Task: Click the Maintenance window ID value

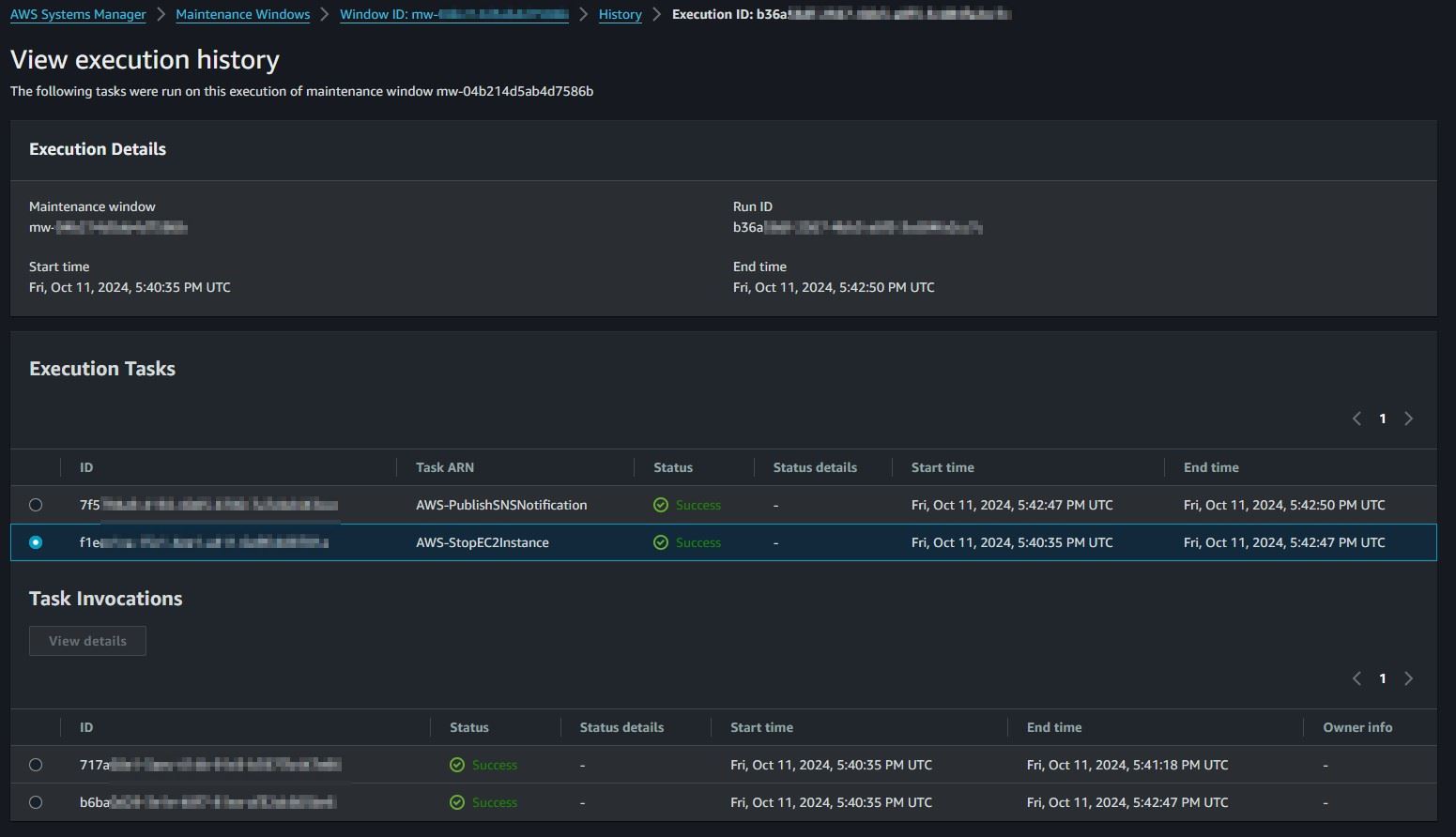Action: (108, 227)
